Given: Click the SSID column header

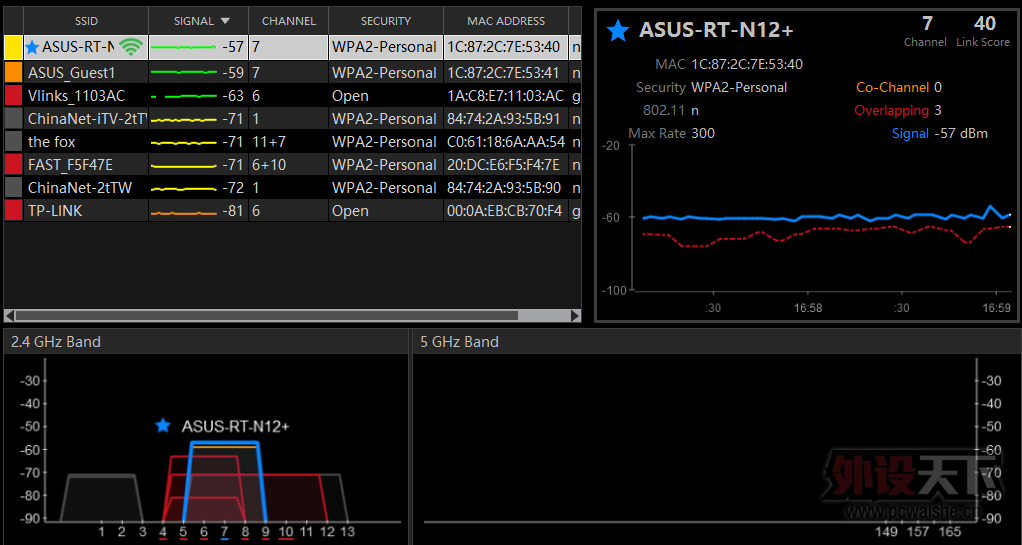Looking at the screenshot, I should pos(86,21).
